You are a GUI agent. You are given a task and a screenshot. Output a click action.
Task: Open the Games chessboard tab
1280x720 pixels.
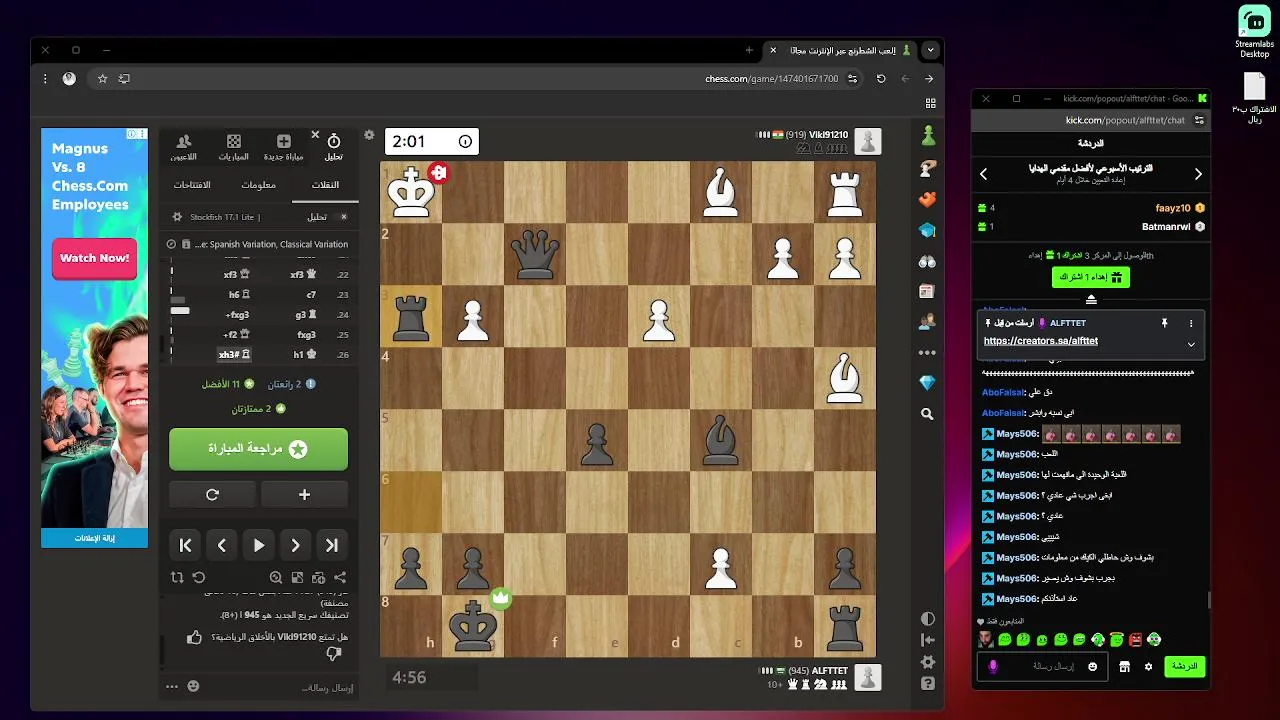[234, 146]
